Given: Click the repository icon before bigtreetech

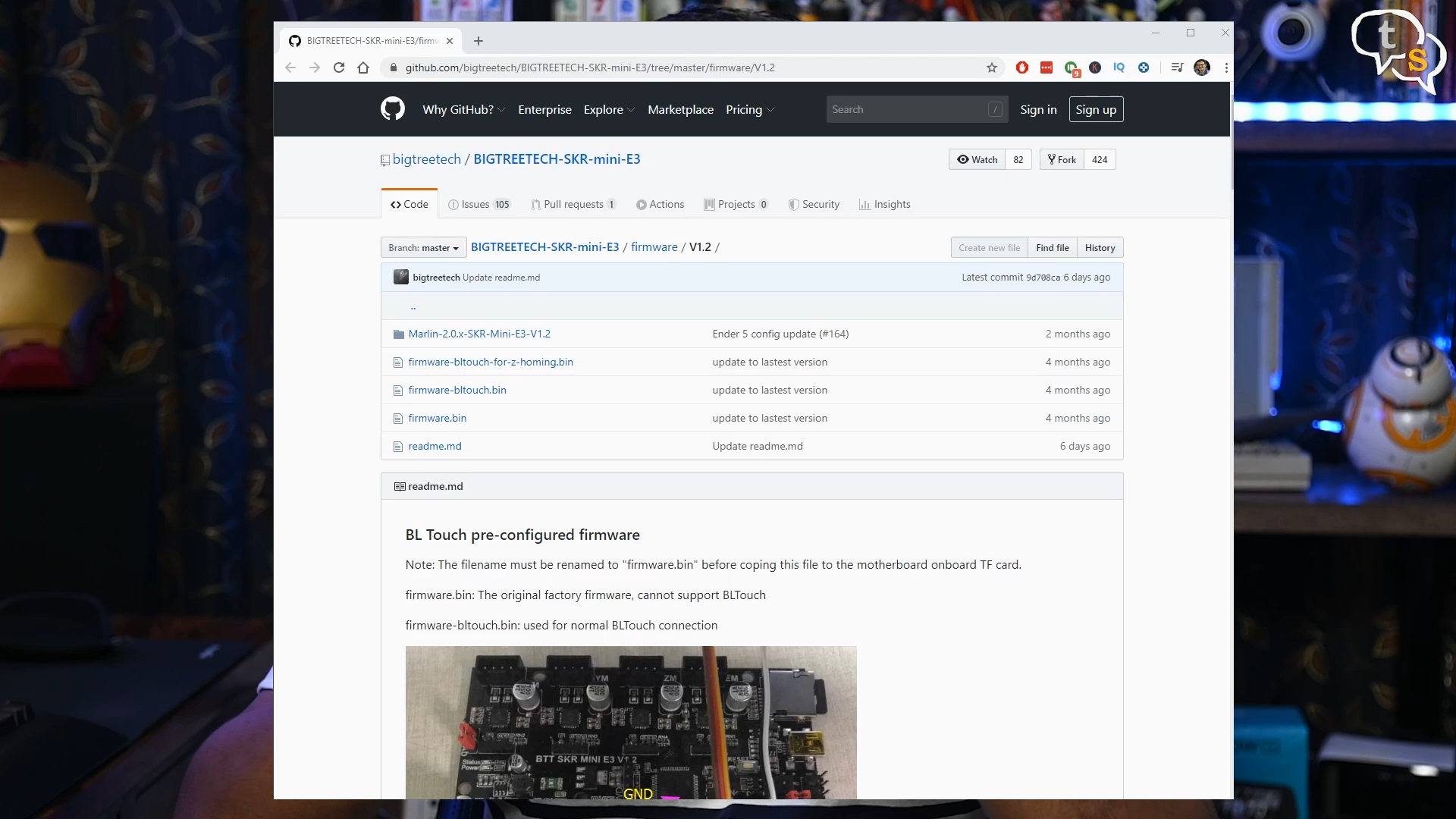Looking at the screenshot, I should [385, 160].
